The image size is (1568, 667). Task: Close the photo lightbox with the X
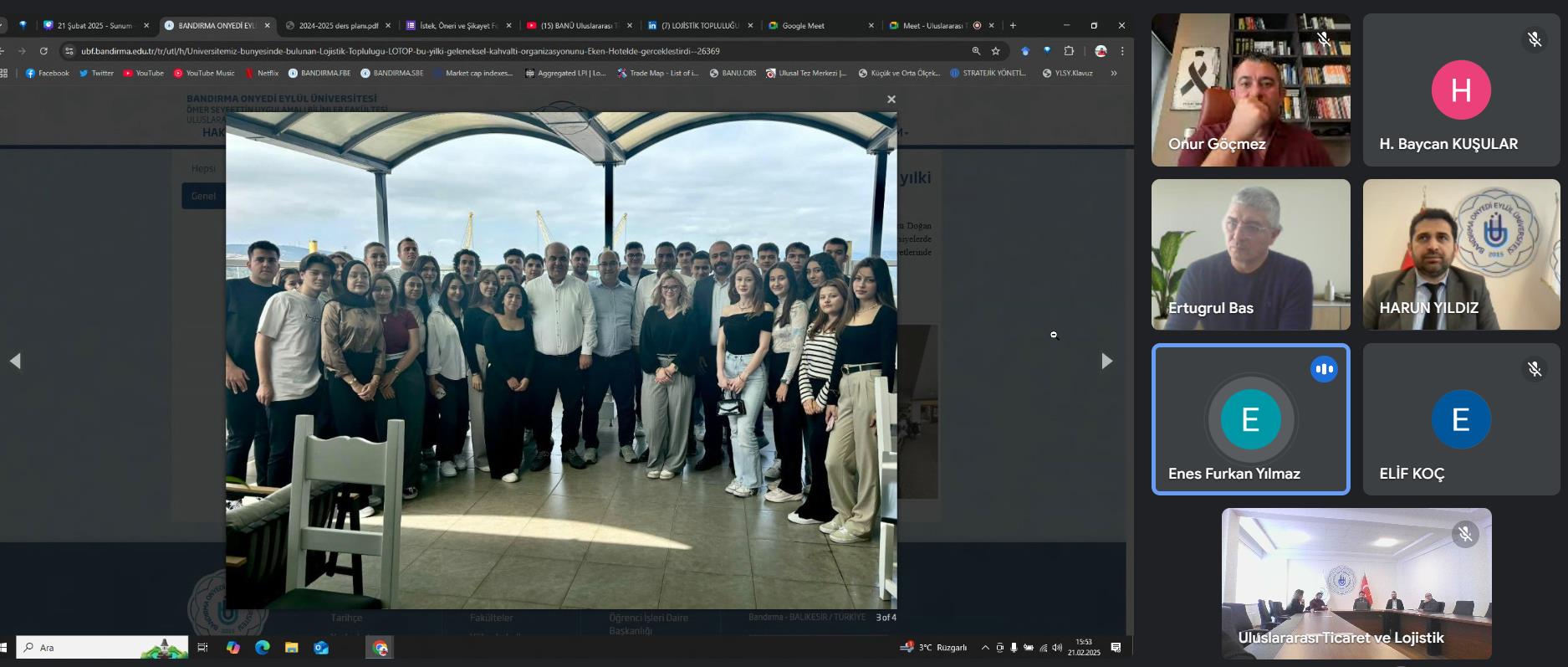point(891,100)
